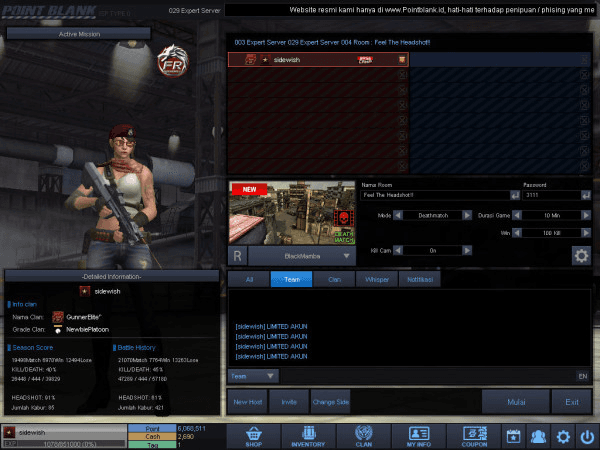
Task: Switch to the Notifikasi tab
Action: (x=420, y=279)
